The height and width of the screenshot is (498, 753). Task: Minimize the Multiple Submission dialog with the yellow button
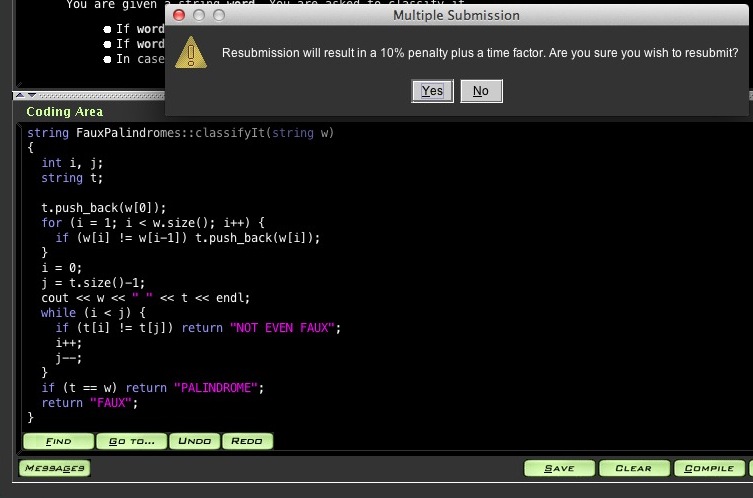click(198, 16)
